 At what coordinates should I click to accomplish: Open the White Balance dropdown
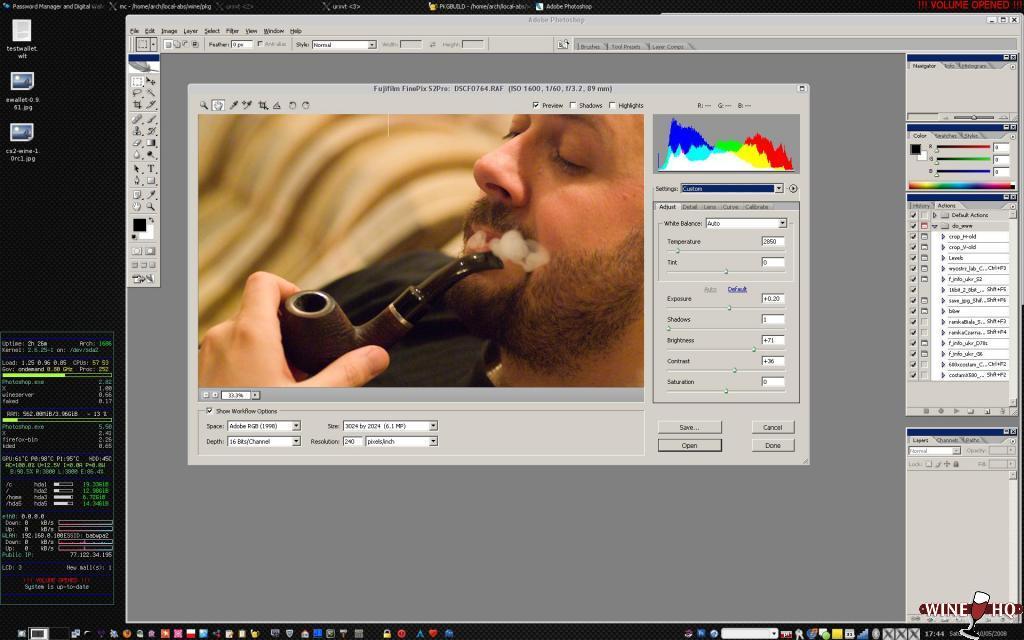[x=746, y=223]
